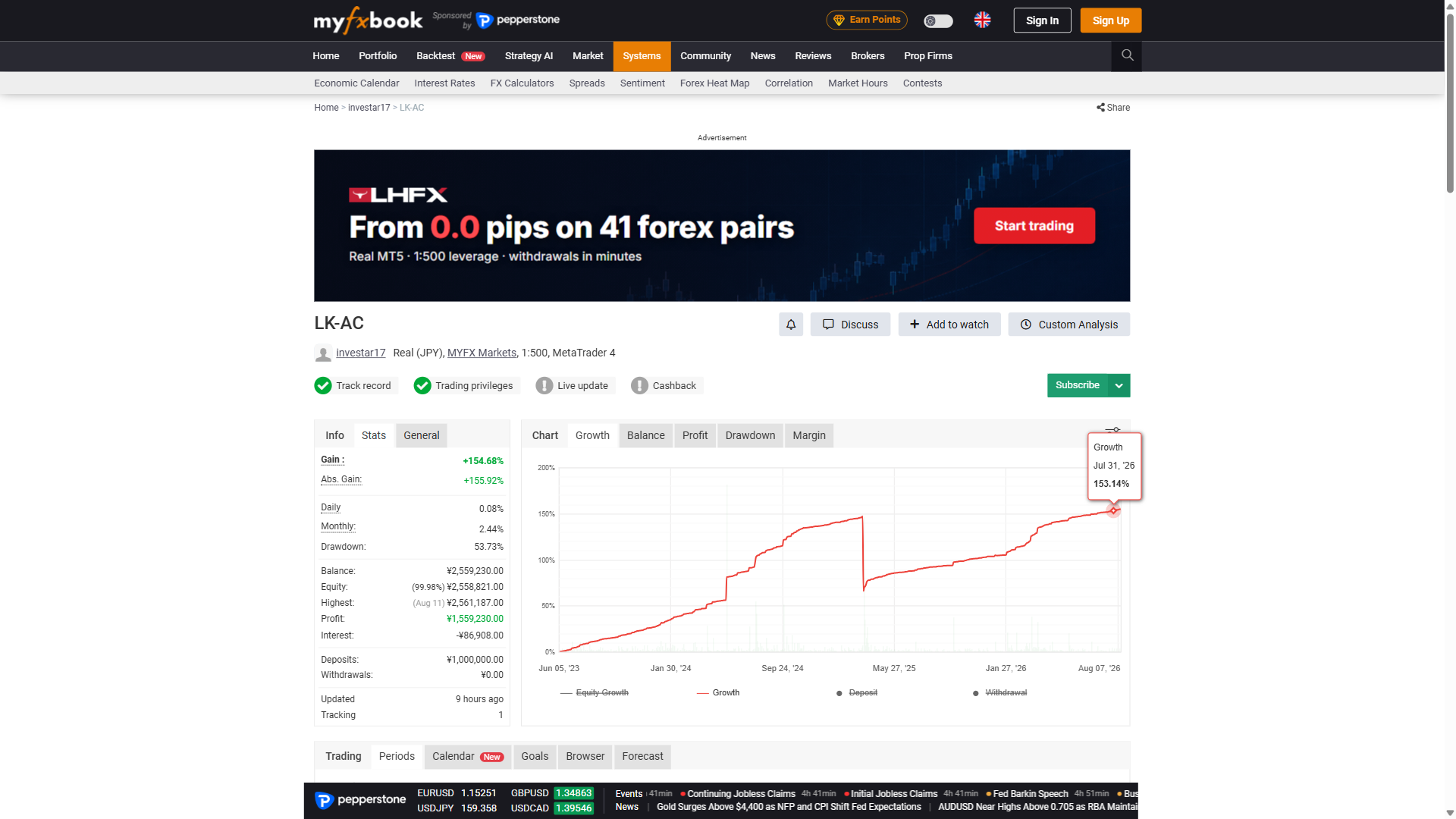Image resolution: width=1456 pixels, height=819 pixels.
Task: Open the Forecast trading tab
Action: tap(642, 757)
